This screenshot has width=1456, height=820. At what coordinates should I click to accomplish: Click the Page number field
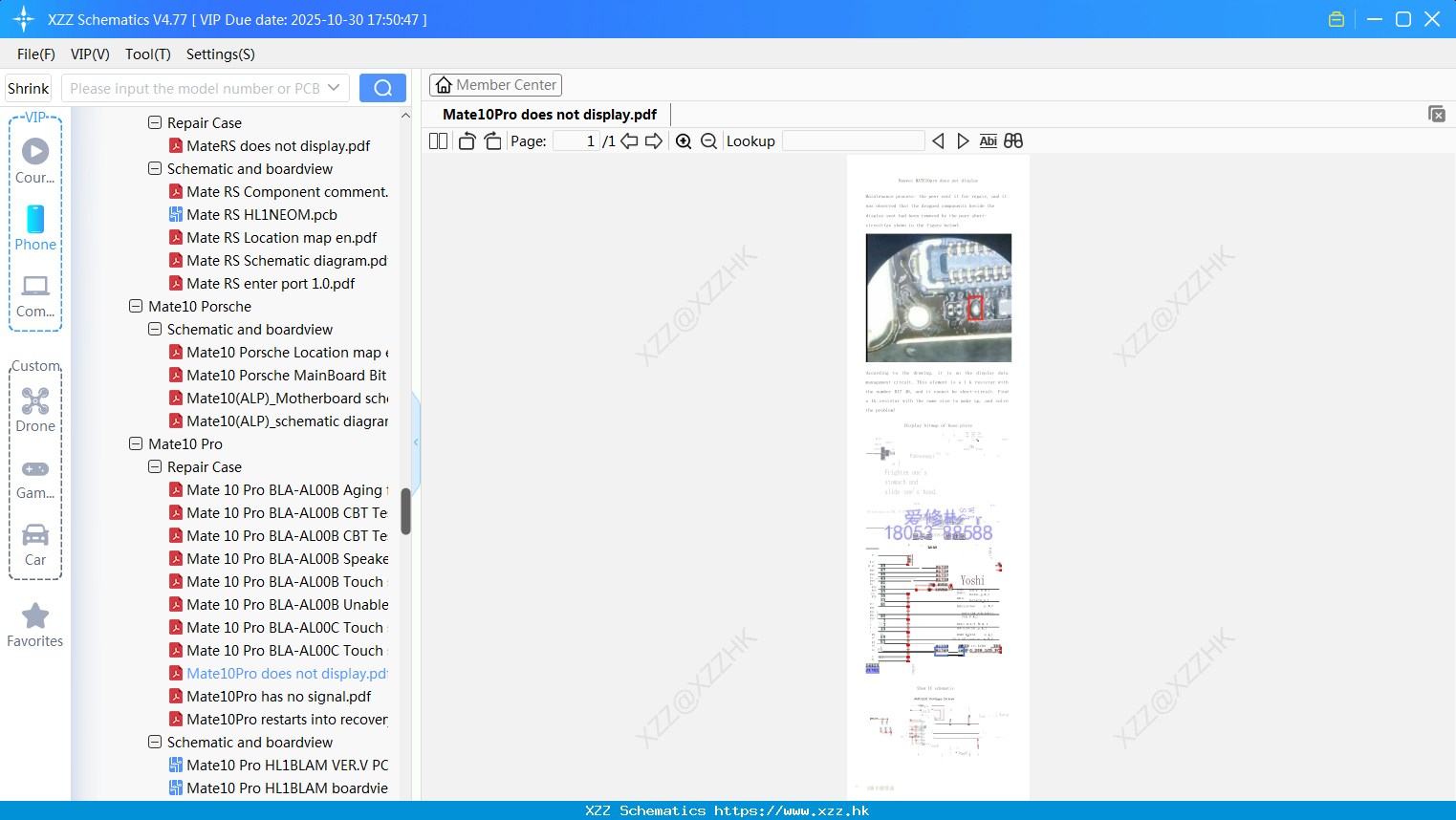[576, 140]
